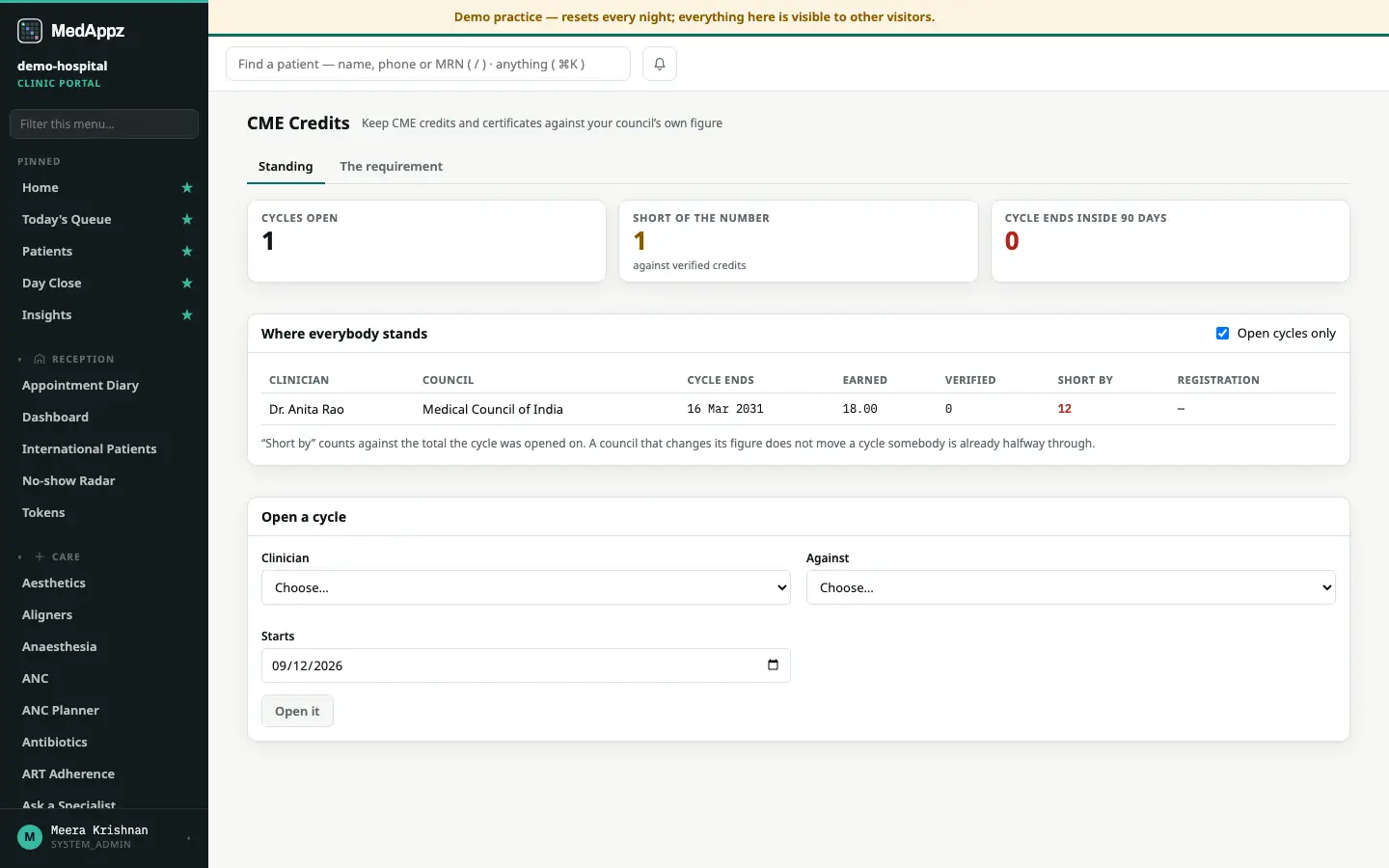Click the Reception section icon
Screen dimensions: 1389x868
tap(40, 359)
